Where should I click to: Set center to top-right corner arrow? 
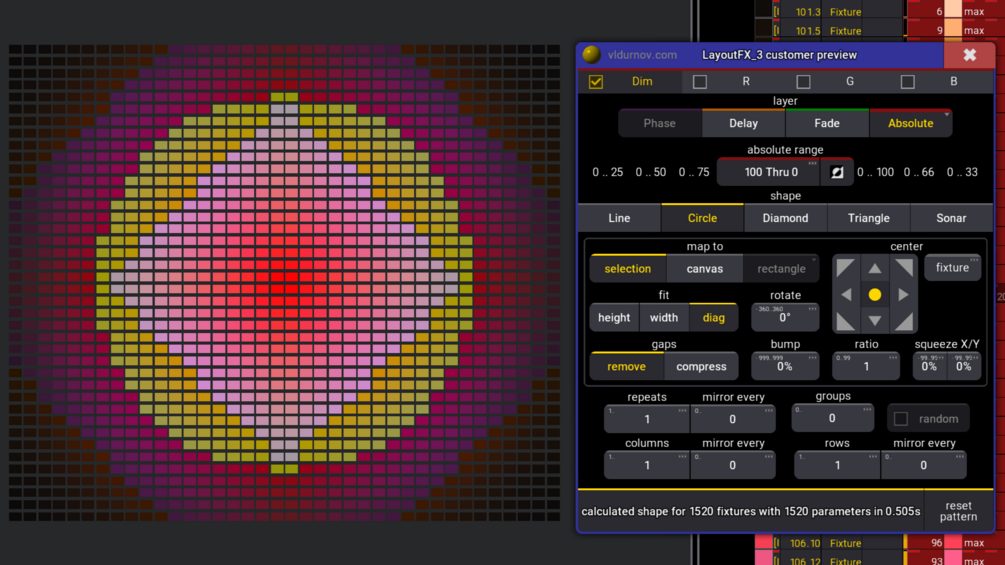click(x=904, y=268)
